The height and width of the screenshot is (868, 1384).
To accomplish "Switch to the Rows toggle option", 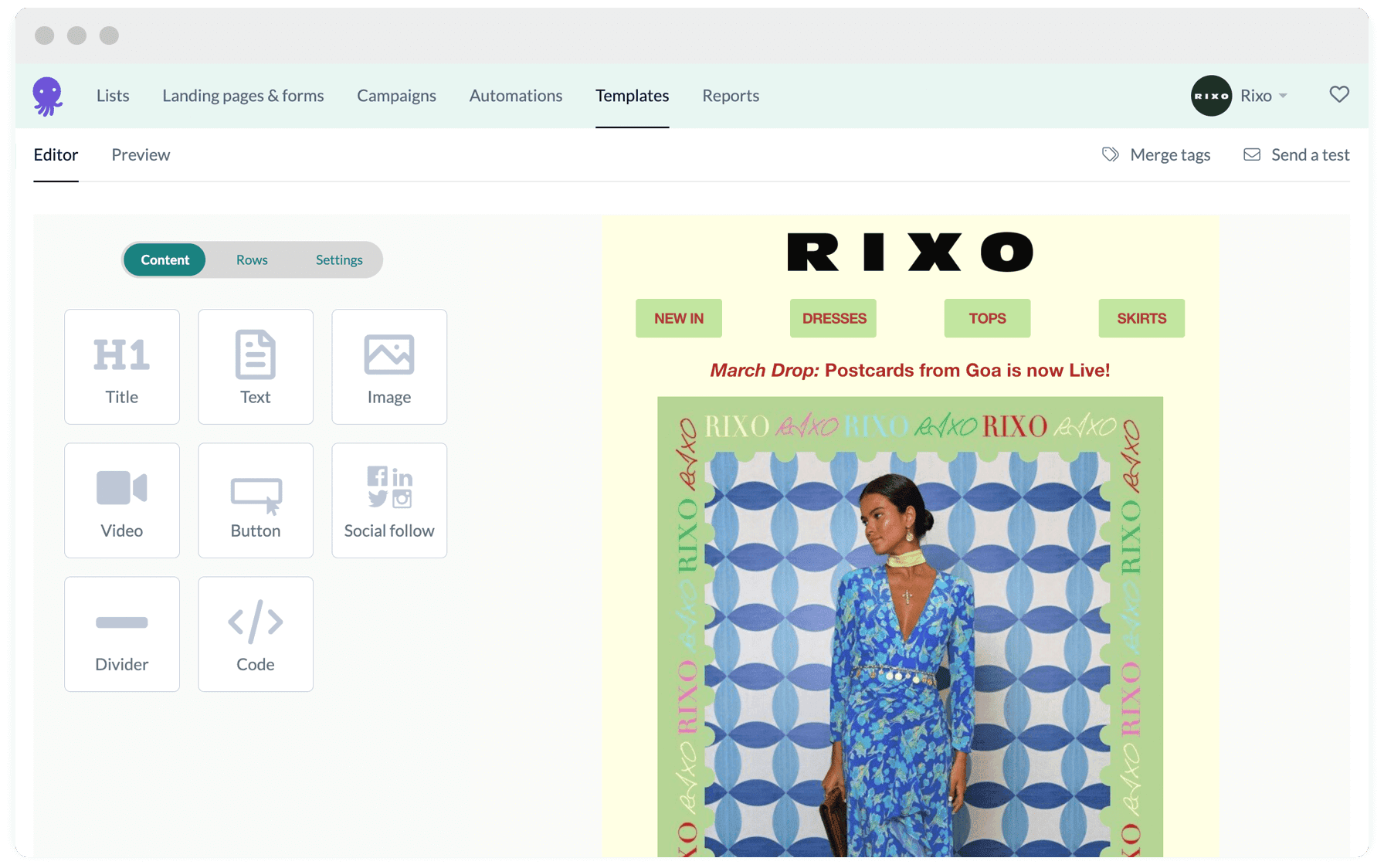I will (x=252, y=259).
